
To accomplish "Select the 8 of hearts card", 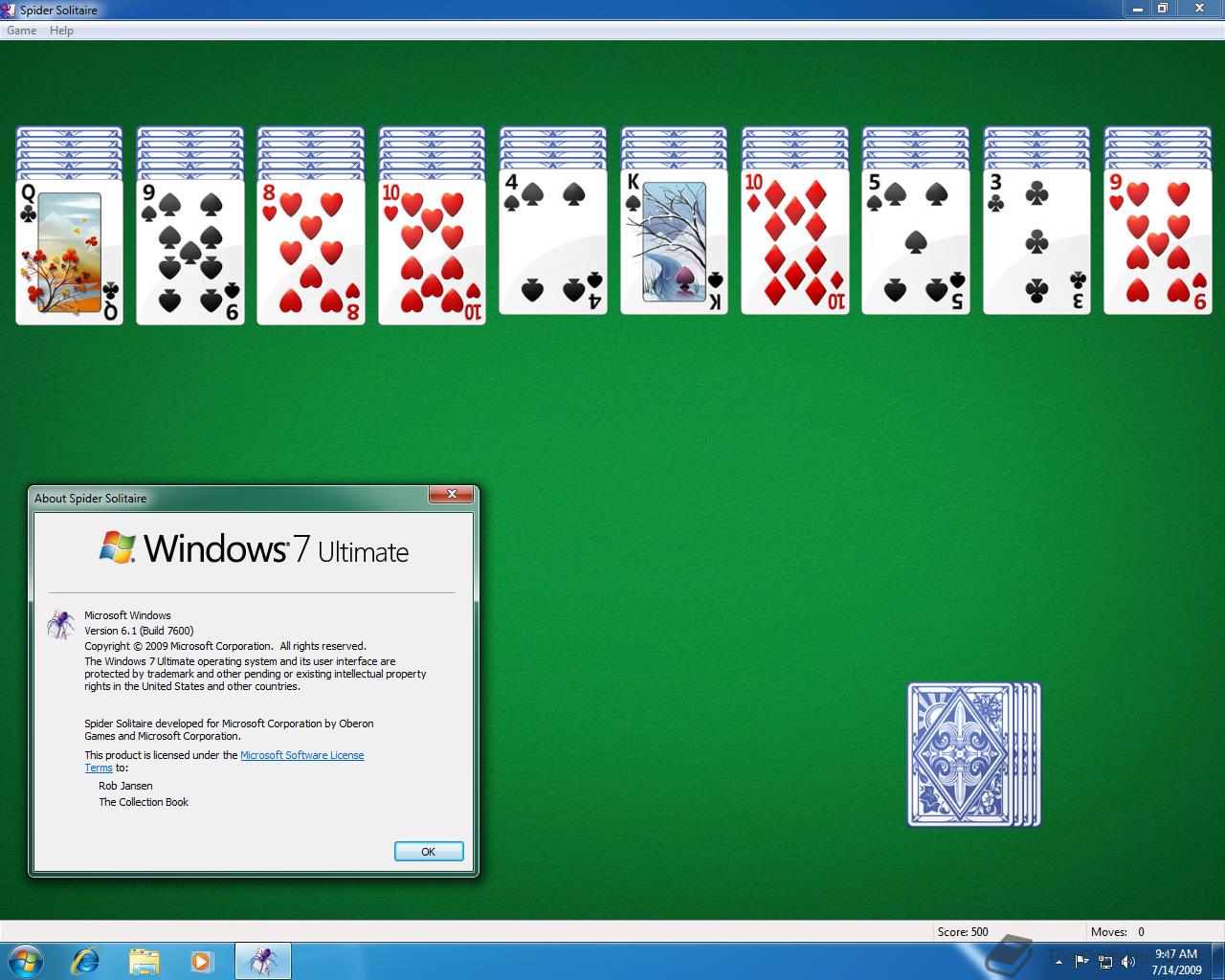I will (311, 252).
